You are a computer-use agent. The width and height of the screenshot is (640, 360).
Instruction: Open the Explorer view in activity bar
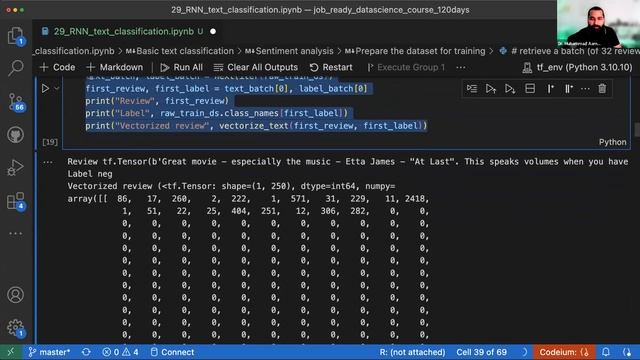[x=16, y=36]
